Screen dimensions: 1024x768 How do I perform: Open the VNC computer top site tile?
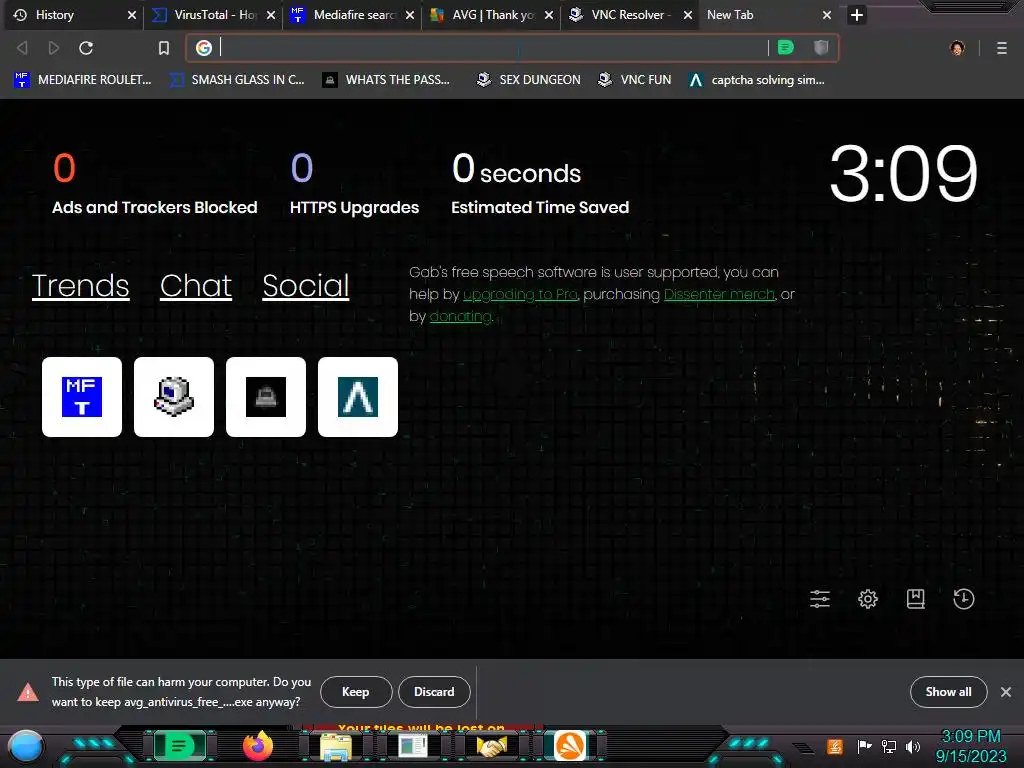click(174, 396)
